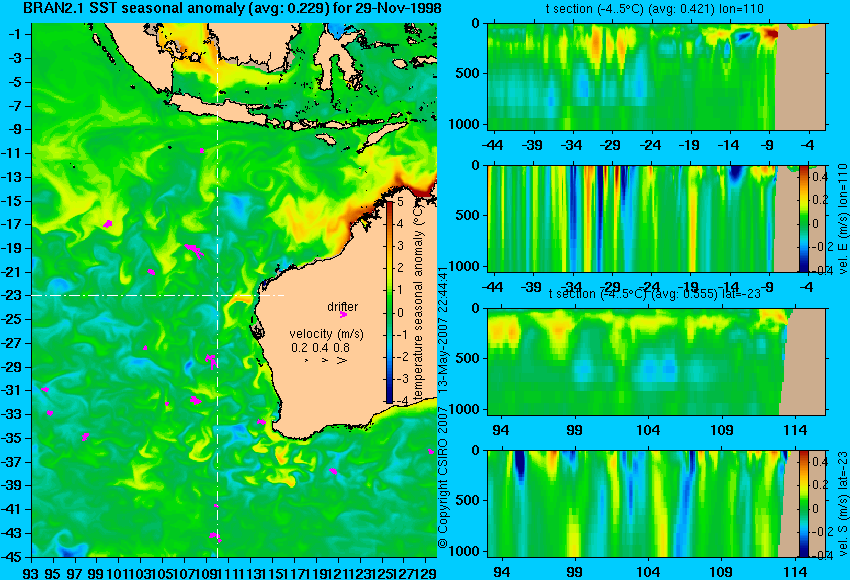Click the '1000' depth tick of lon=110 temperature section
This screenshot has width=850, height=580.
(x=465, y=124)
